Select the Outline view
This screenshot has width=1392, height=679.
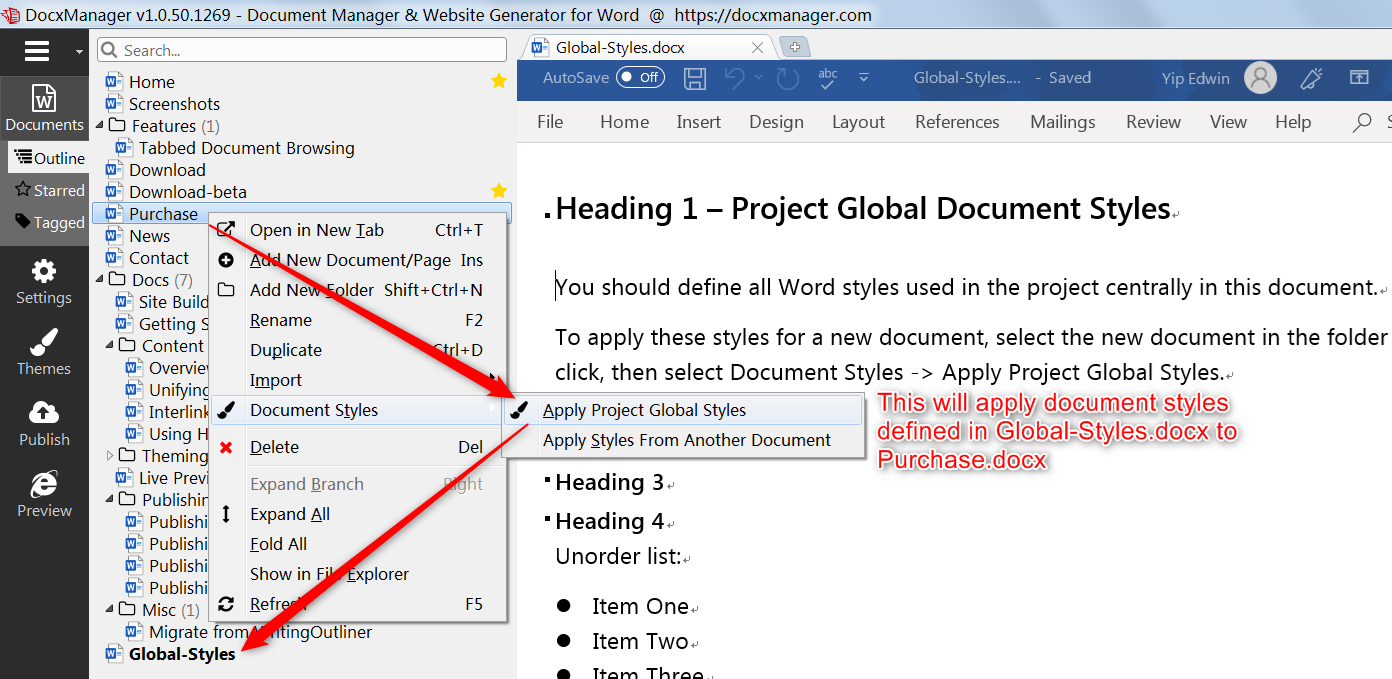pyautogui.click(x=49, y=158)
